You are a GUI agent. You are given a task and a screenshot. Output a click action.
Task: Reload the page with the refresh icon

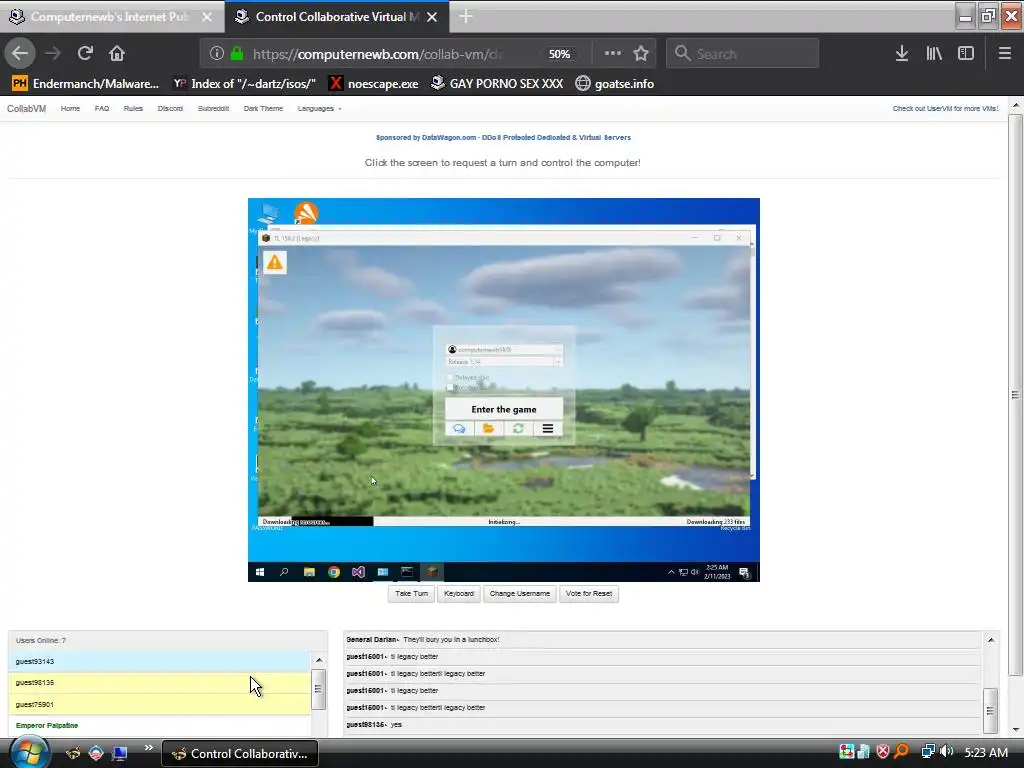(85, 54)
